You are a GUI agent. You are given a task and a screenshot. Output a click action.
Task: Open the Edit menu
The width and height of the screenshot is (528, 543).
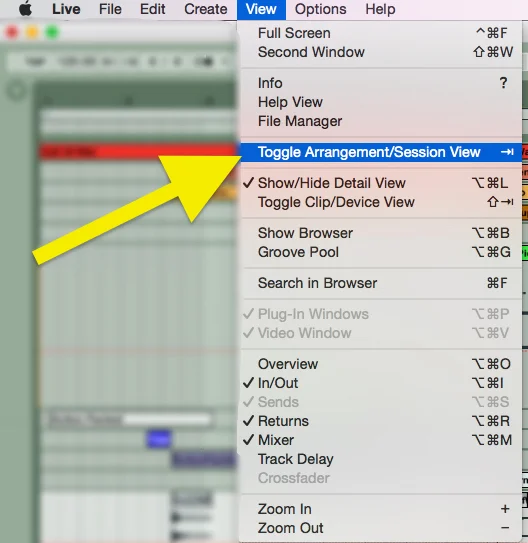152,9
